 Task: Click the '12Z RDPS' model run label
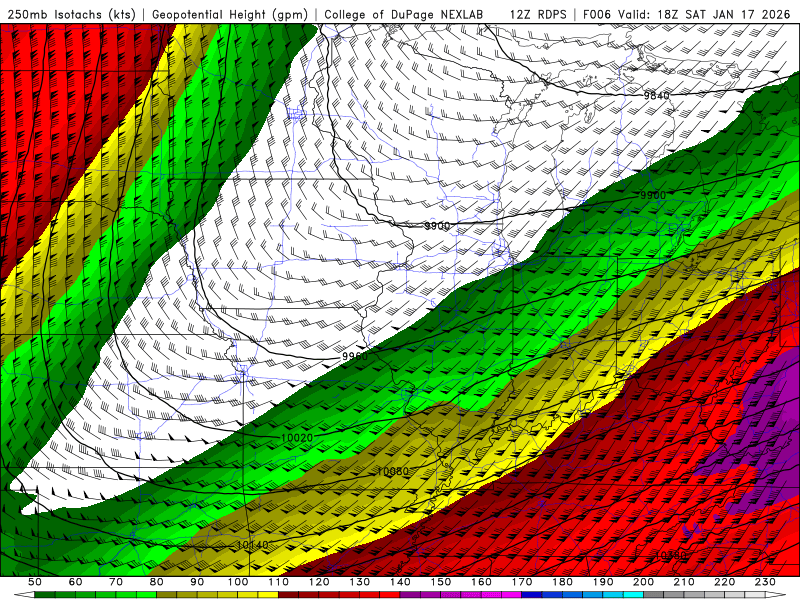538,14
